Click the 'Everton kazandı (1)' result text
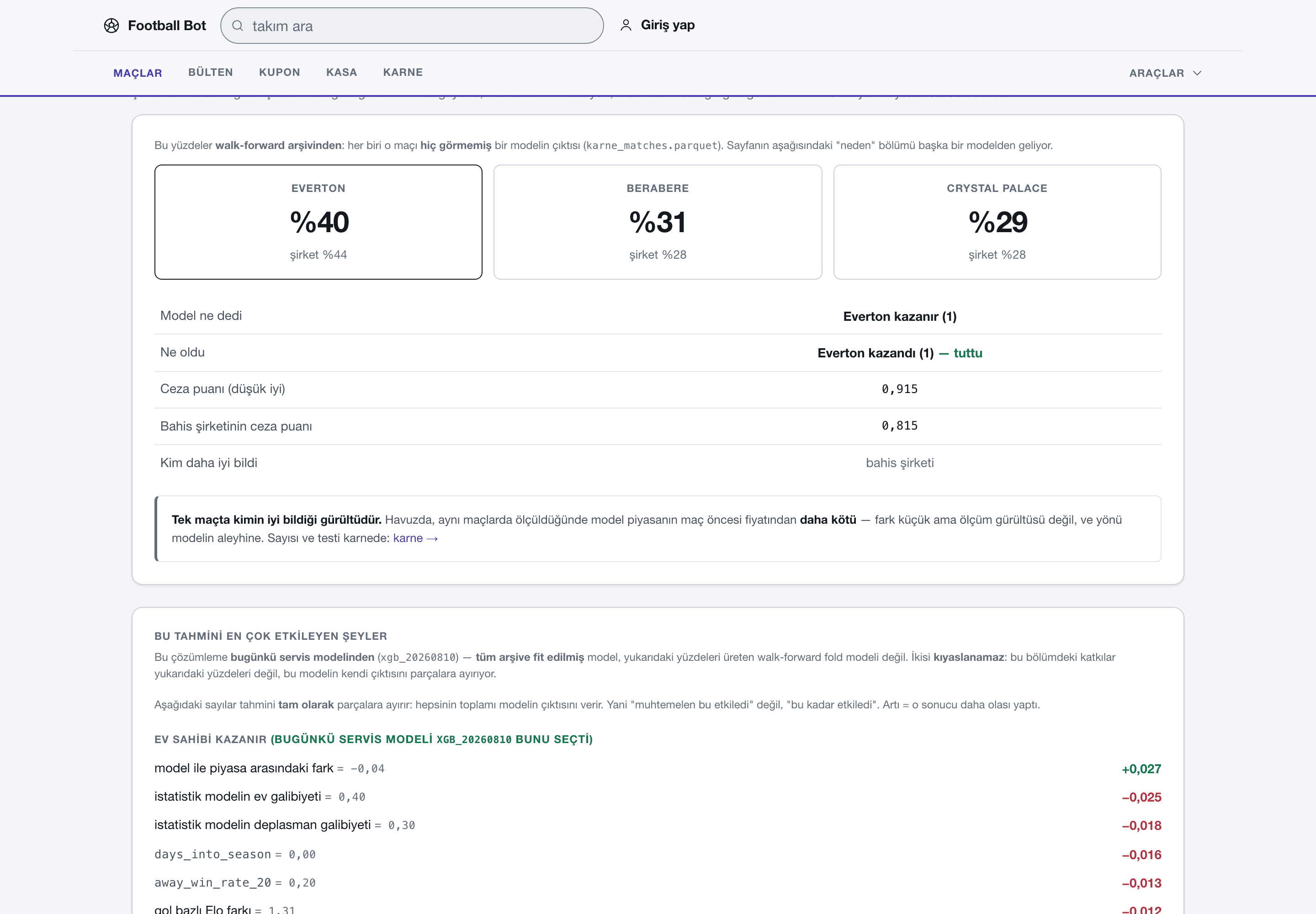Screen dimensions: 1316x914 875,353
